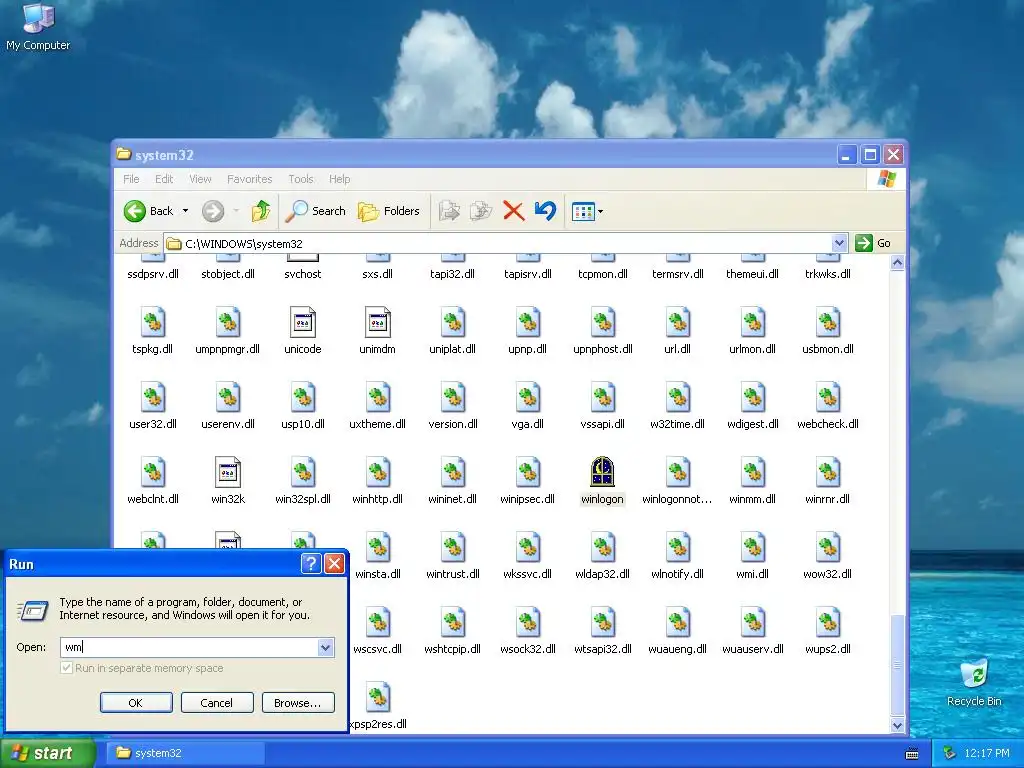Select the w32time.dll icon
The width and height of the screenshot is (1024, 768).
tap(677, 397)
